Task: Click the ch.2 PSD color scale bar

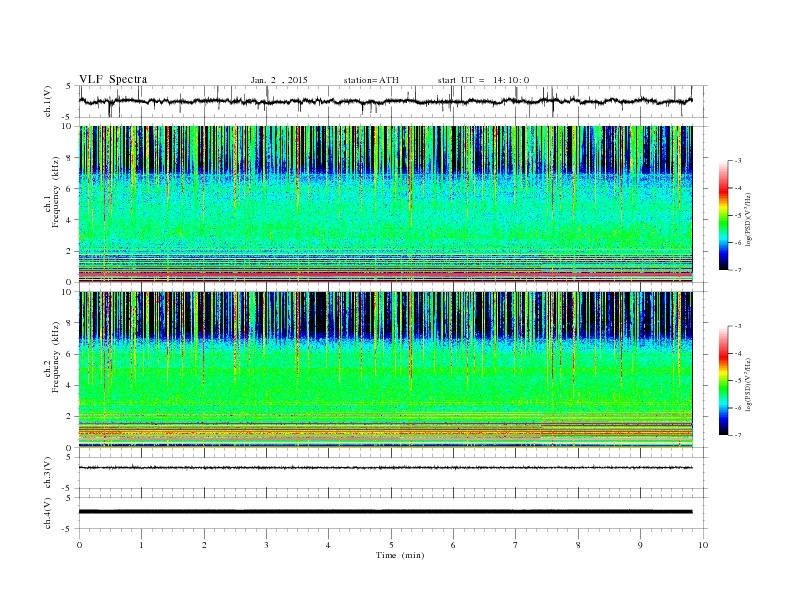Action: coord(724,380)
